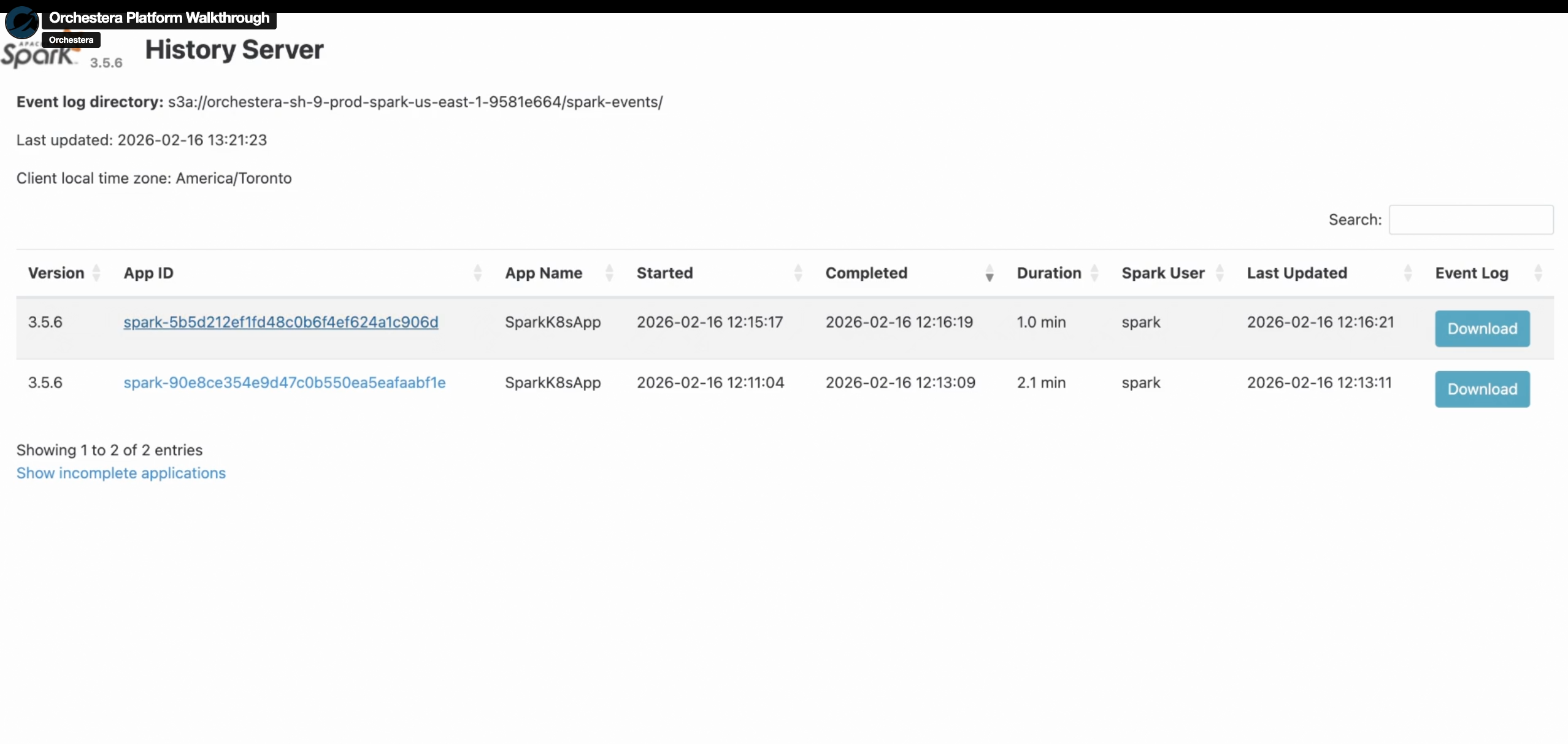1568x744 pixels.
Task: Click the Orchestera platform logo
Action: click(22, 22)
